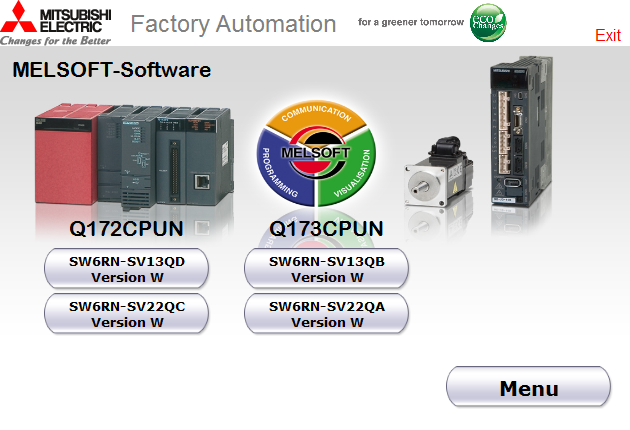The width and height of the screenshot is (630, 430).
Task: Click the Q173CPUN heading
Action: pyautogui.click(x=326, y=229)
